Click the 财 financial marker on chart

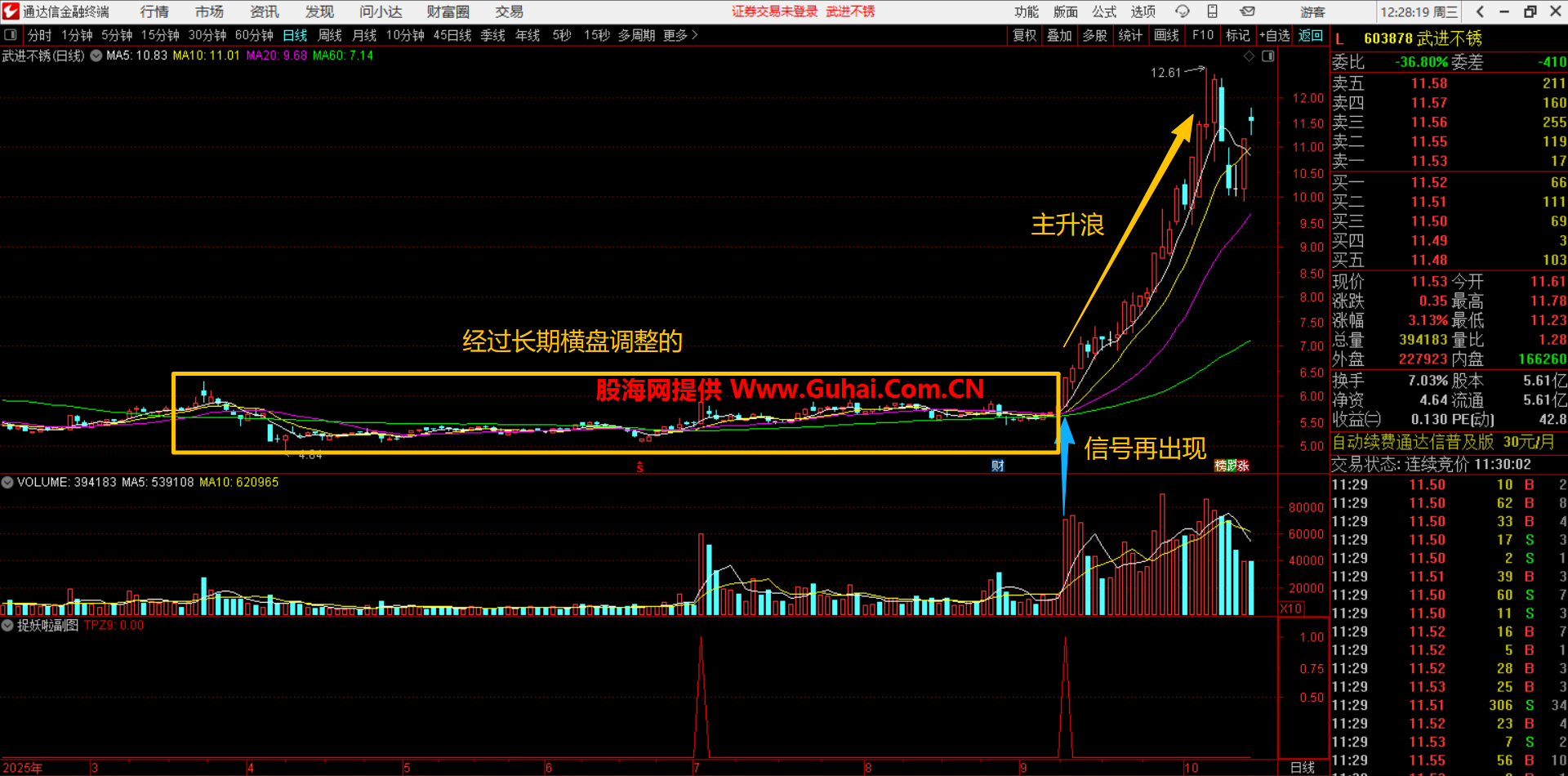(x=997, y=466)
